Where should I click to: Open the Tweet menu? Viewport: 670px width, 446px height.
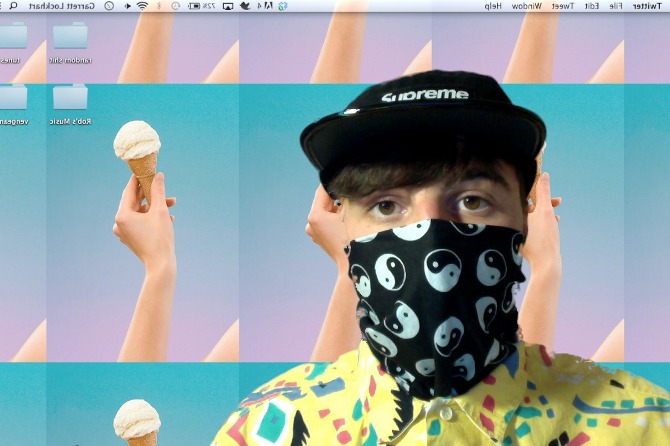click(563, 6)
